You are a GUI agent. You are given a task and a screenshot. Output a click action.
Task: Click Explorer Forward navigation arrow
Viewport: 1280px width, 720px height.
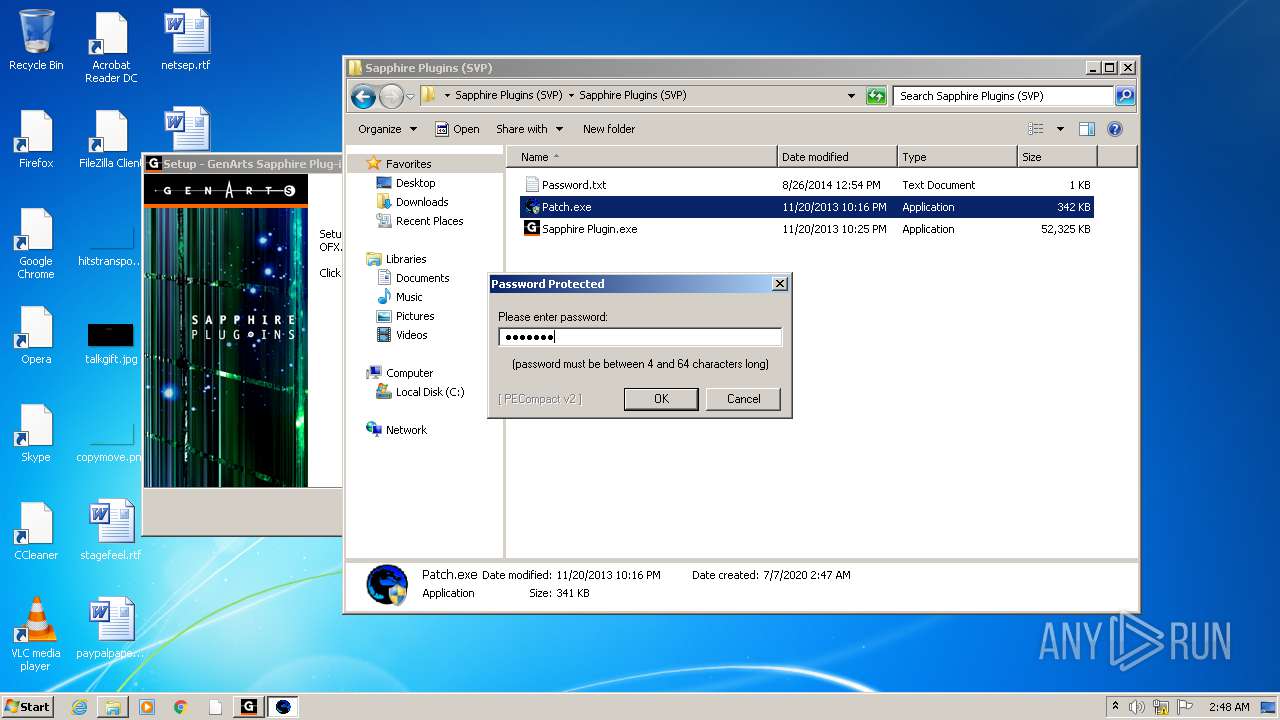pos(391,96)
